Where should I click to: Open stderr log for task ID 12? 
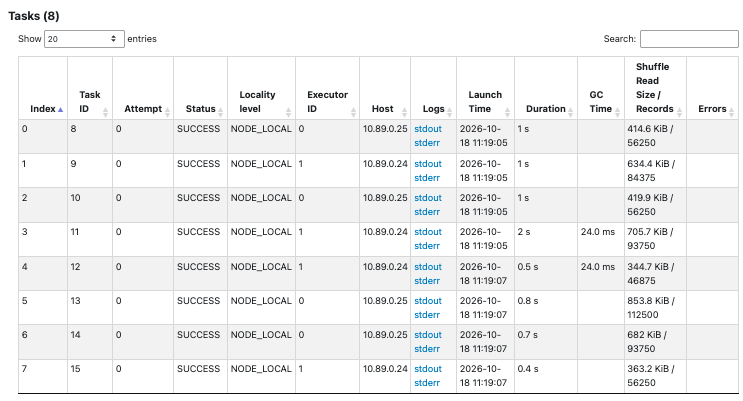tap(427, 282)
